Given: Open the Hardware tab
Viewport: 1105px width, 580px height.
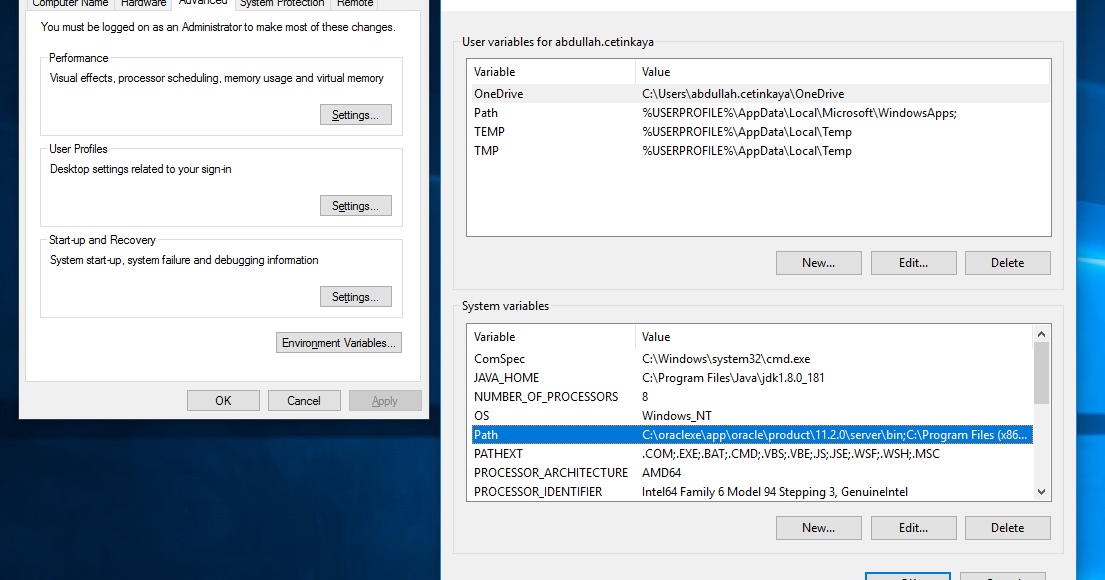Looking at the screenshot, I should pos(143,4).
